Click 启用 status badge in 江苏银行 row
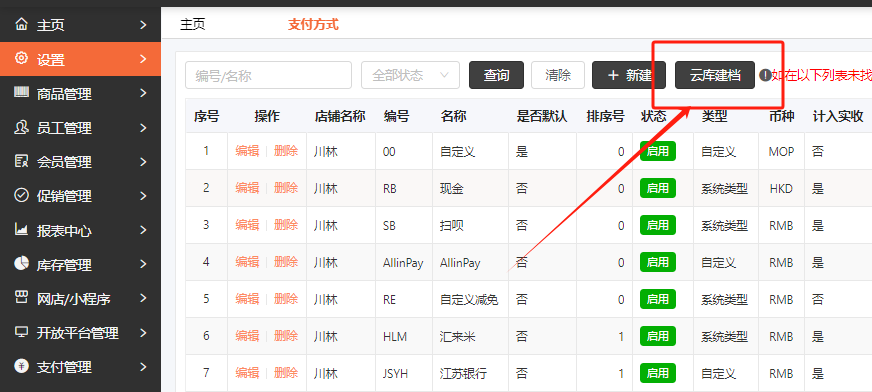 point(658,373)
